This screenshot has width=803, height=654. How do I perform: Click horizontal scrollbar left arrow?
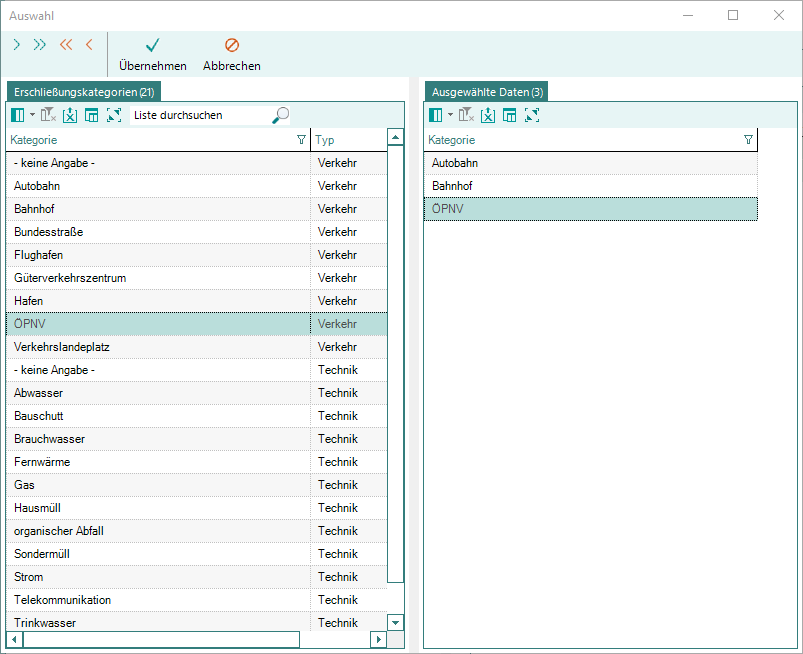(x=14, y=639)
